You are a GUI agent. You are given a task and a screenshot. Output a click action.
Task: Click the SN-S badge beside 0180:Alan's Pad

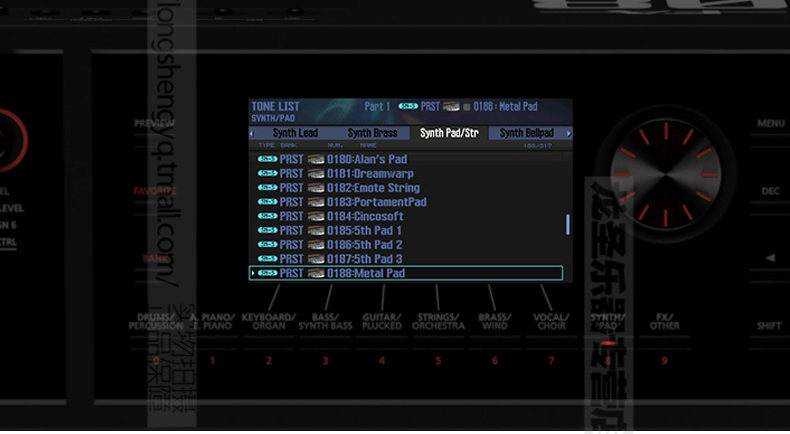coord(267,159)
